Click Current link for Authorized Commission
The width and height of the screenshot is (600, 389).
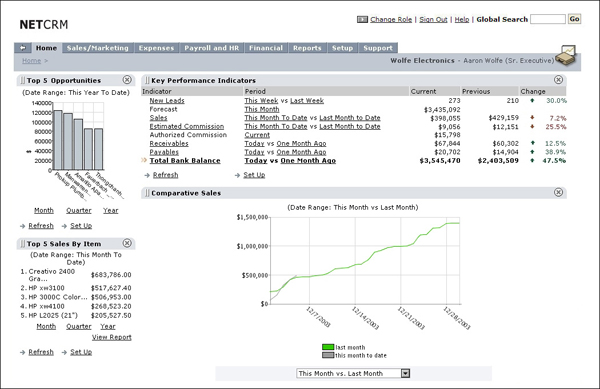257,135
